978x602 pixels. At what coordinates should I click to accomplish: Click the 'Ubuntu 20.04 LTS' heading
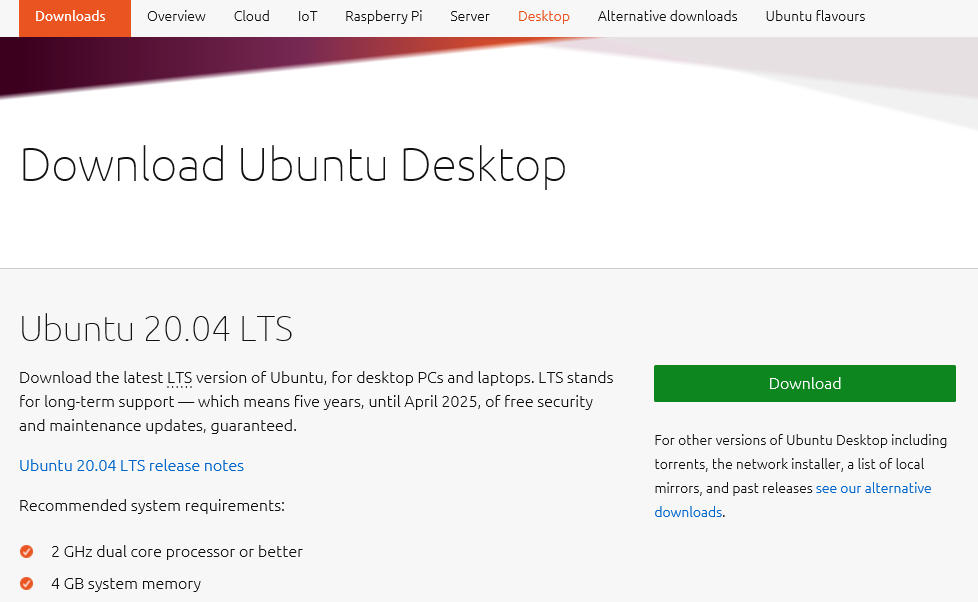(156, 329)
